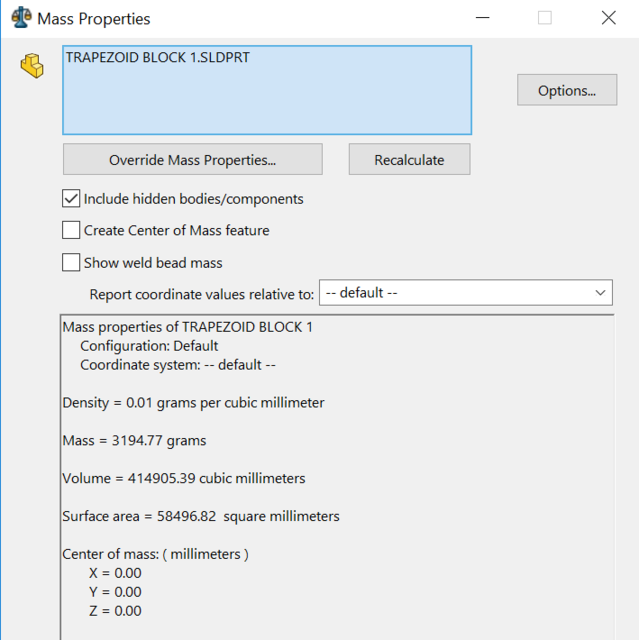
Task: Click the Surface area result line
Action: (x=201, y=516)
